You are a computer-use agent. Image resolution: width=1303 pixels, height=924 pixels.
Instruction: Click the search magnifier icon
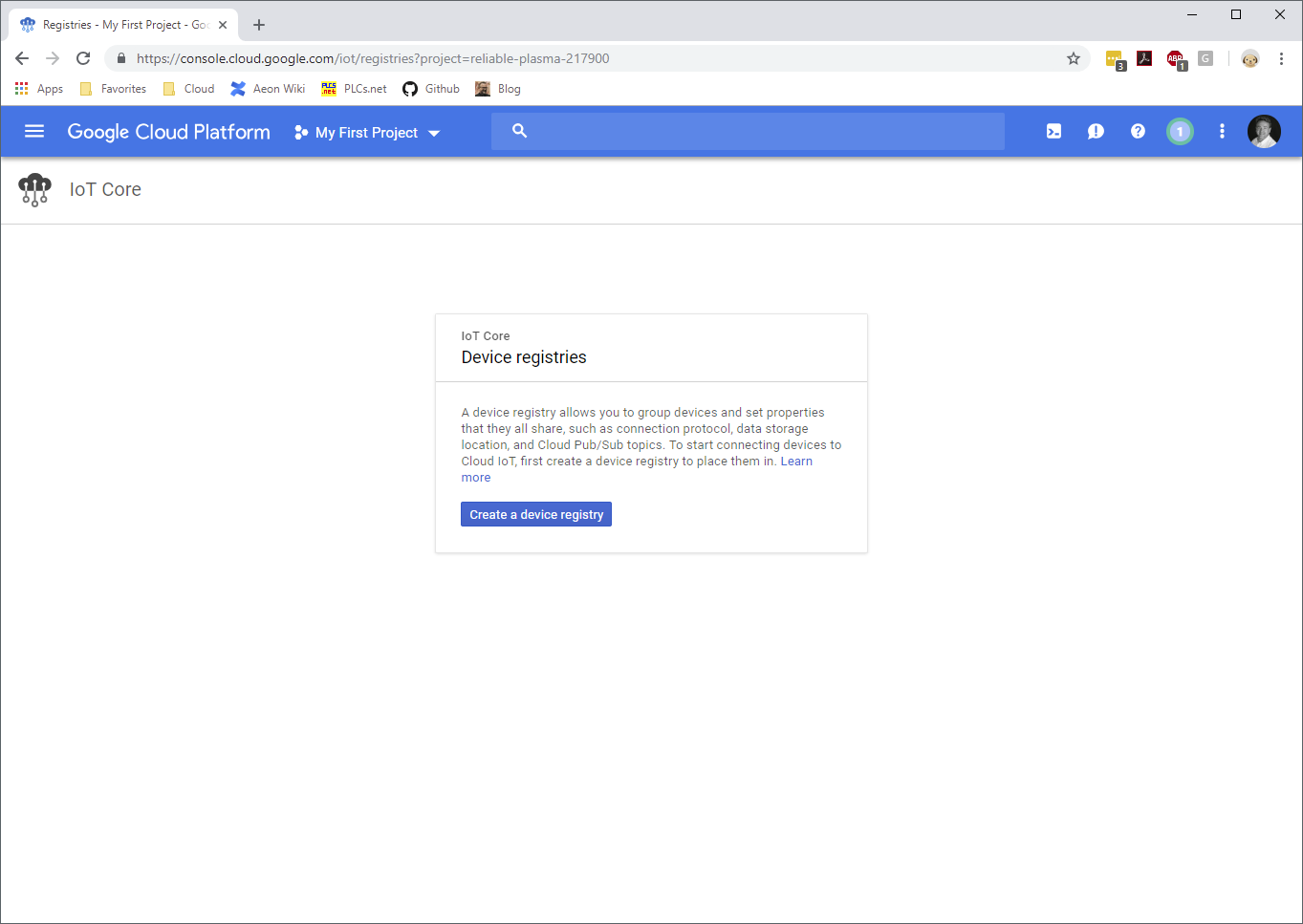tap(519, 131)
